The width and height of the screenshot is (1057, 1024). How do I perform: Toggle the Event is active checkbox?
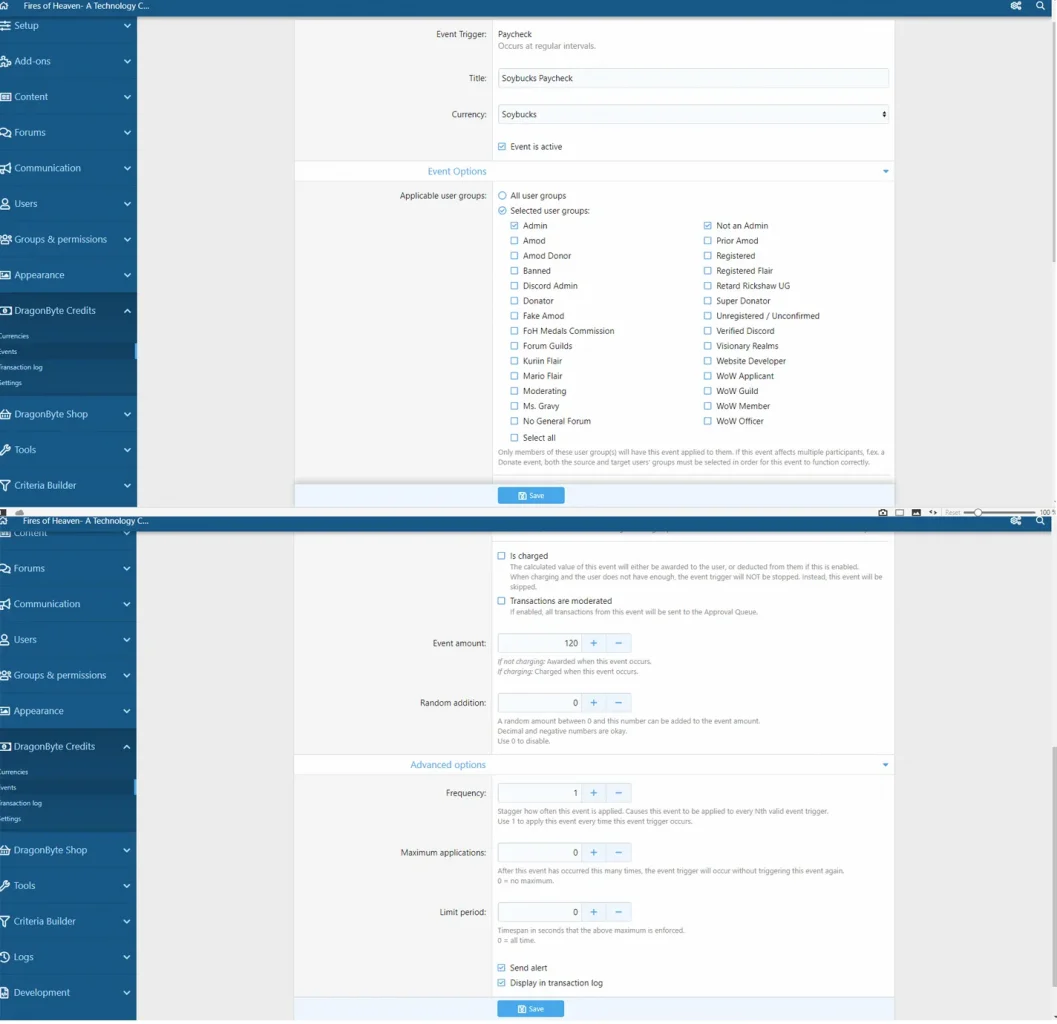[502, 147]
